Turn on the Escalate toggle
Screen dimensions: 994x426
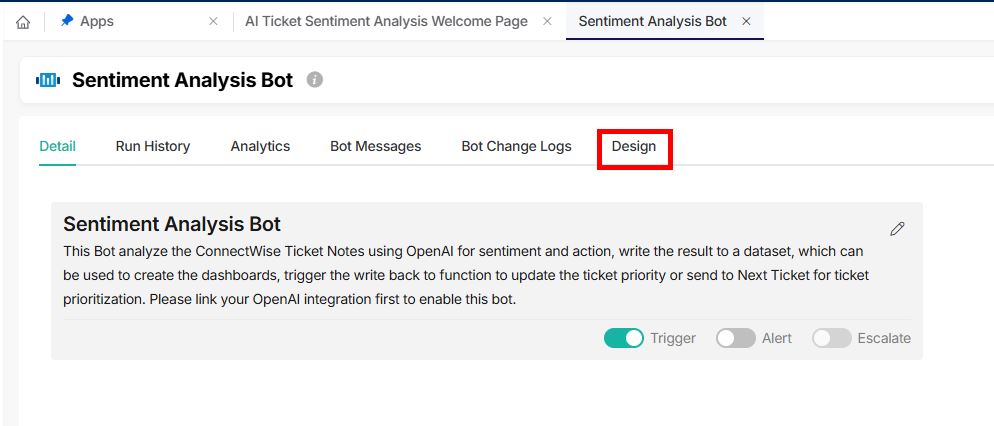[x=832, y=339]
